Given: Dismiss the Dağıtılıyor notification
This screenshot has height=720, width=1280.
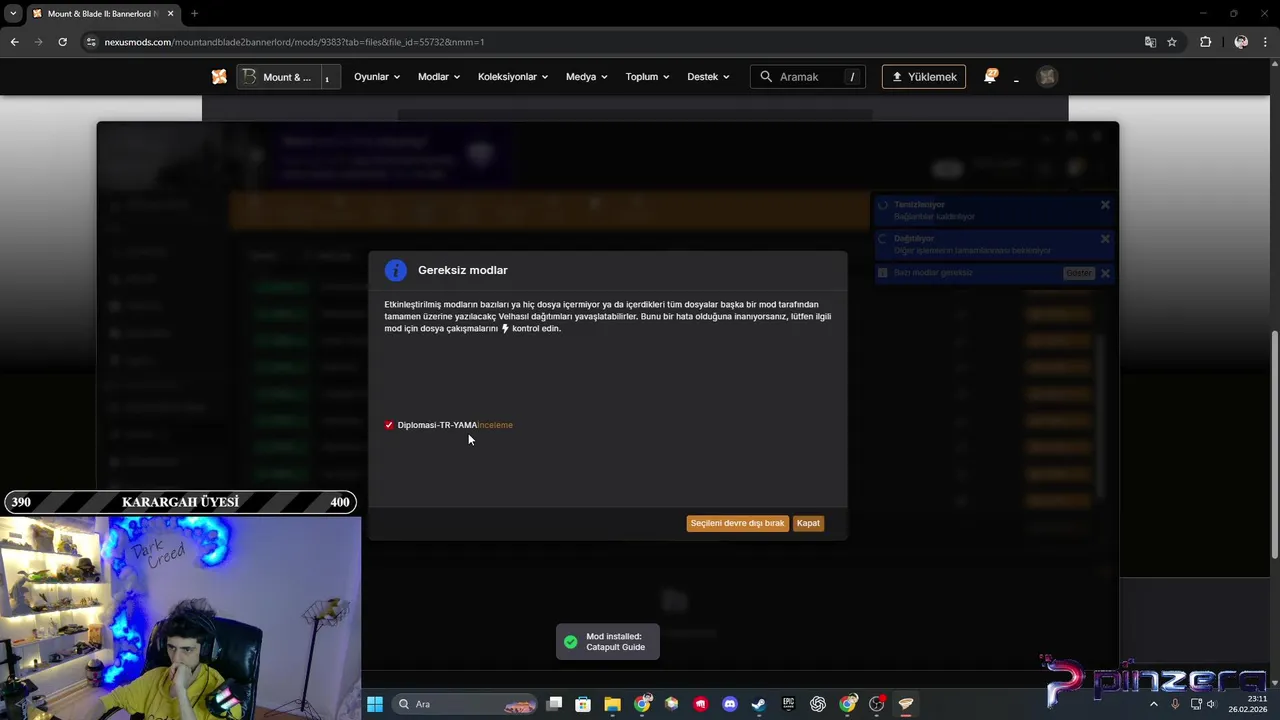Looking at the screenshot, I should click(x=1105, y=239).
